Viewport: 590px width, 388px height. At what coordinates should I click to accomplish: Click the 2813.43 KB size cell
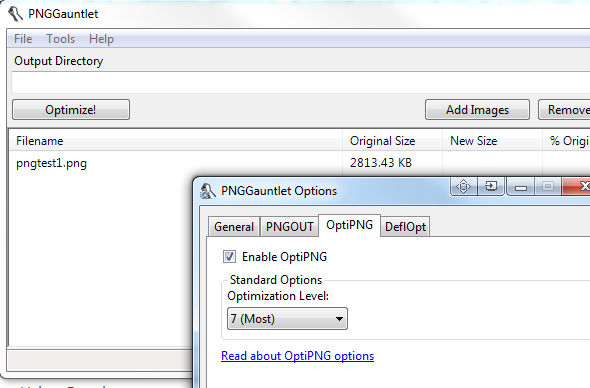pyautogui.click(x=381, y=163)
